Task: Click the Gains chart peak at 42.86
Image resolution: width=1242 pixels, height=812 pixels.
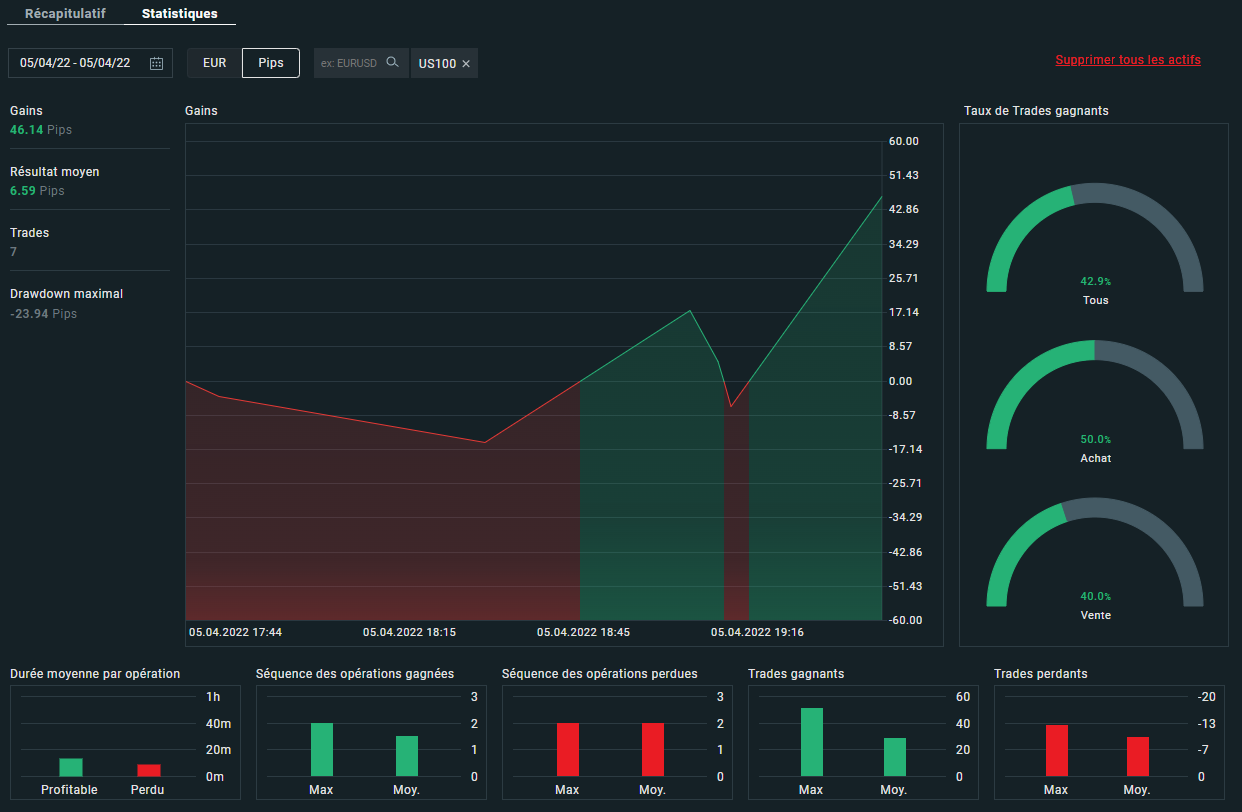Action: click(881, 197)
